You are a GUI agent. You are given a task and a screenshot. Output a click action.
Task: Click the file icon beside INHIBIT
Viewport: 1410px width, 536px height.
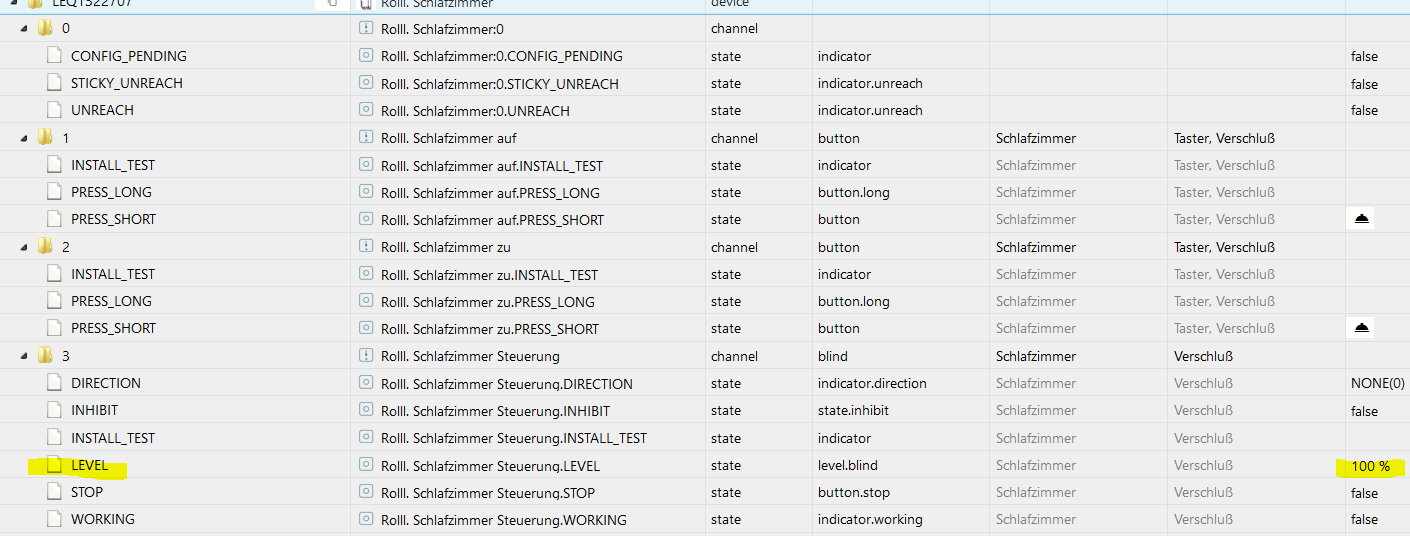point(55,410)
